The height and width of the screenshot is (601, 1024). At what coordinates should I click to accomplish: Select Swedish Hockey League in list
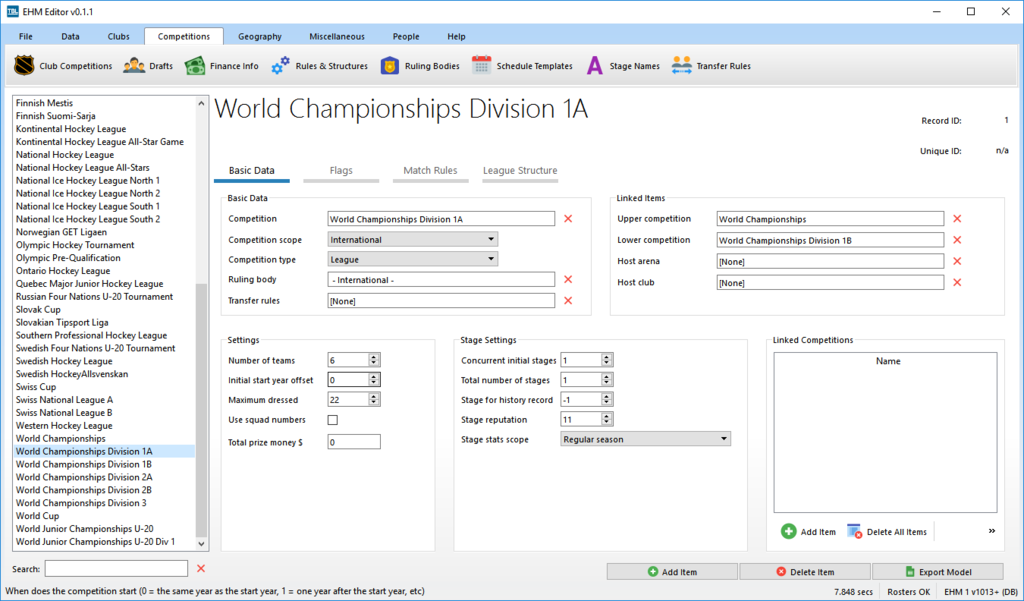coord(104,361)
